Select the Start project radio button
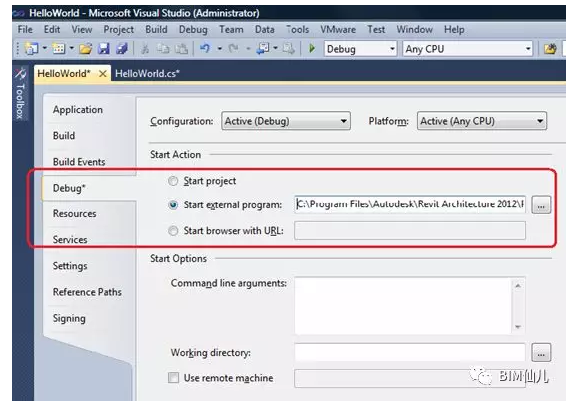This screenshot has width=575, height=406. (173, 181)
